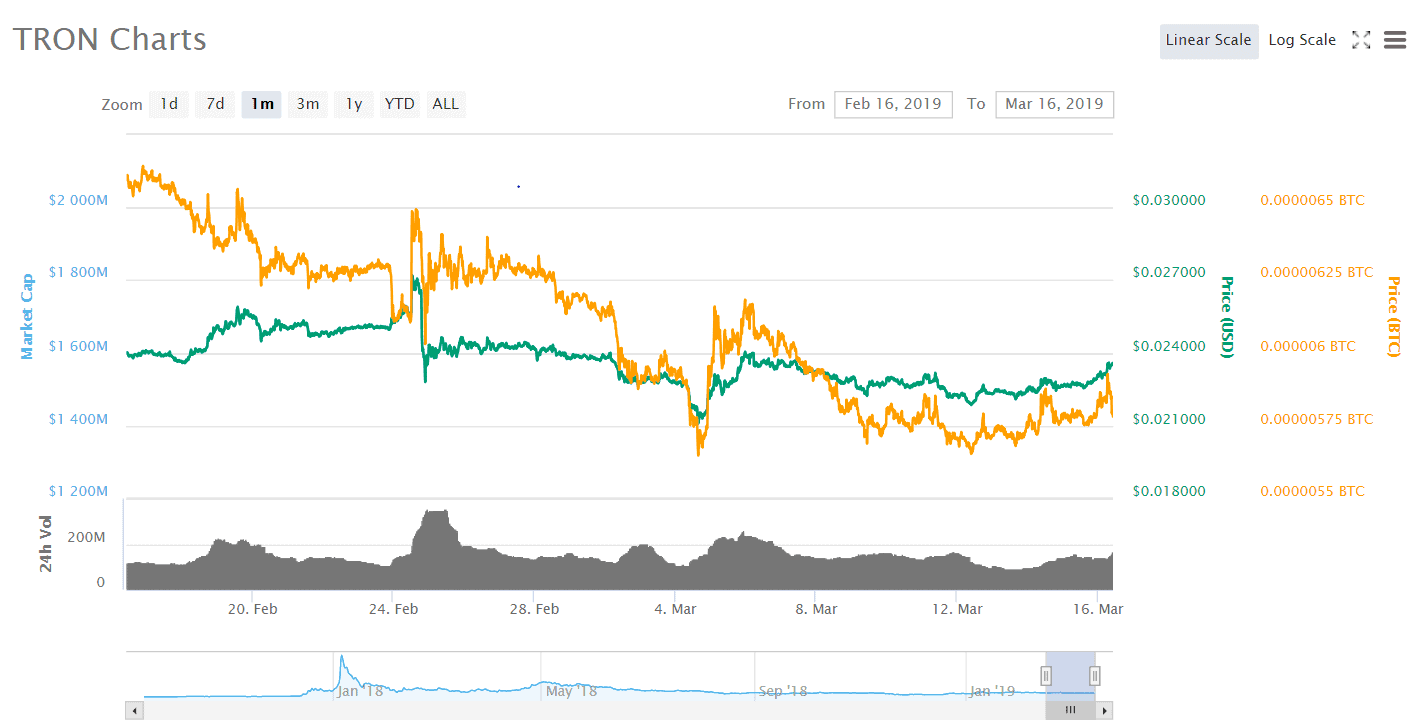Click the 200M volume axis label
1419x726 pixels.
click(86, 538)
